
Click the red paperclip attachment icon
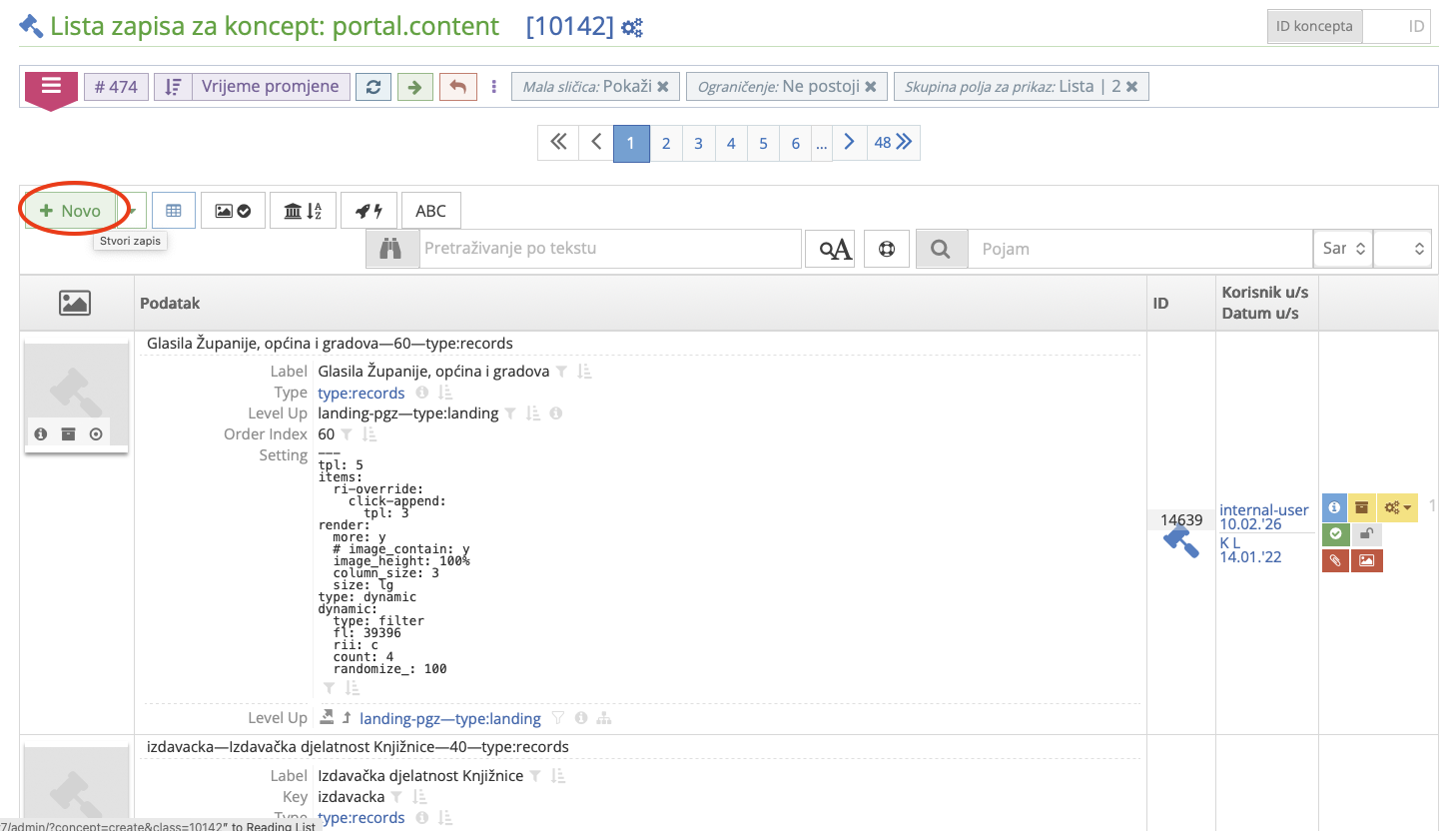pyautogui.click(x=1335, y=560)
